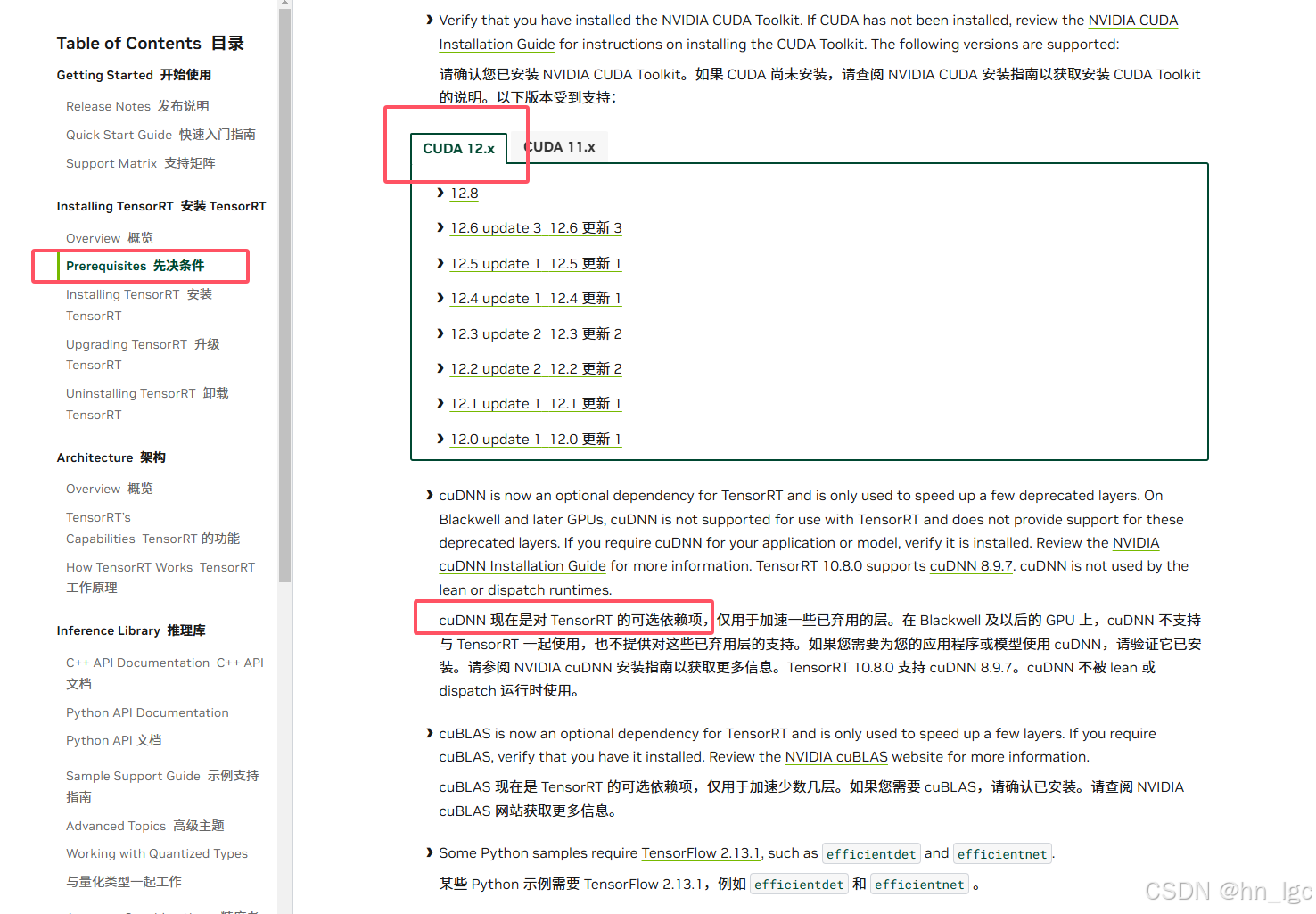Screen dimensions: 1316x914
Task: Open Uninstalling TensorRT in the sidebar
Action: coord(147,404)
